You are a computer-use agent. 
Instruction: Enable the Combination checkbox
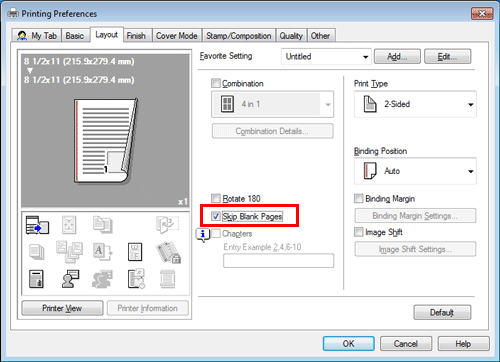[x=216, y=83]
